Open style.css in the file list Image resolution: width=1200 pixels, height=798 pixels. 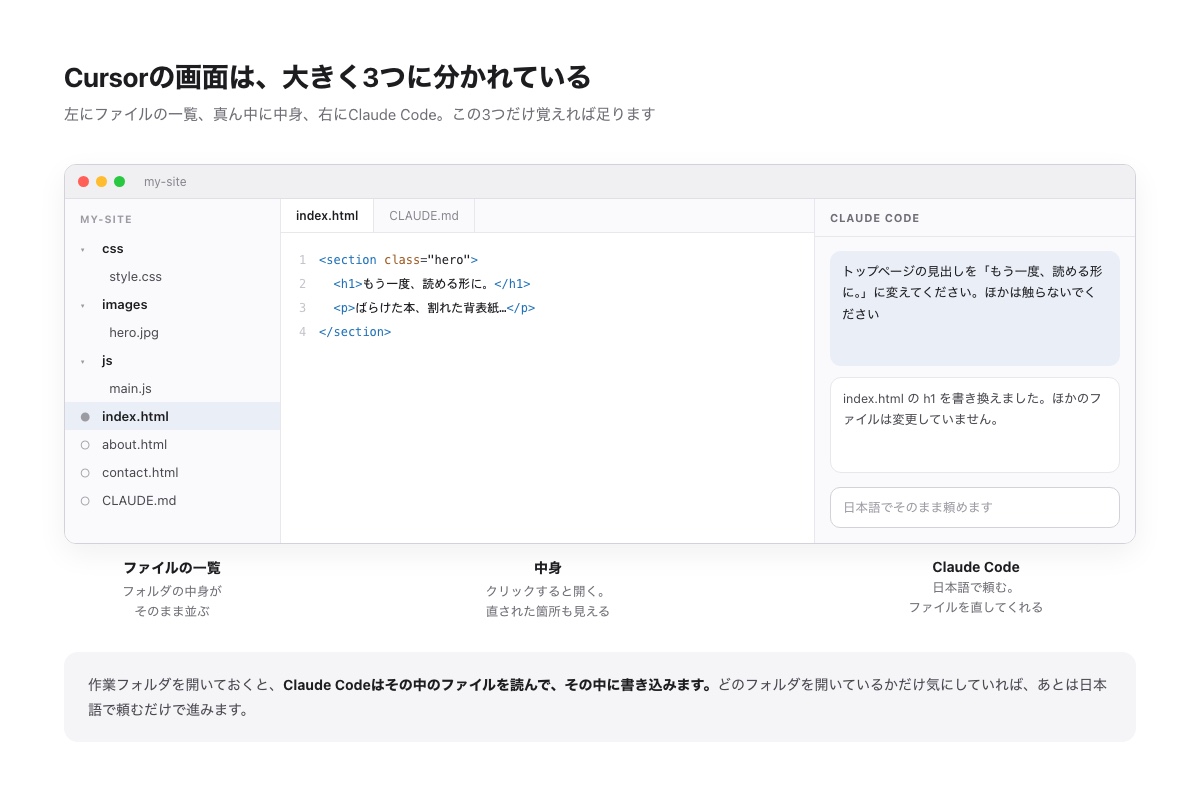135,276
